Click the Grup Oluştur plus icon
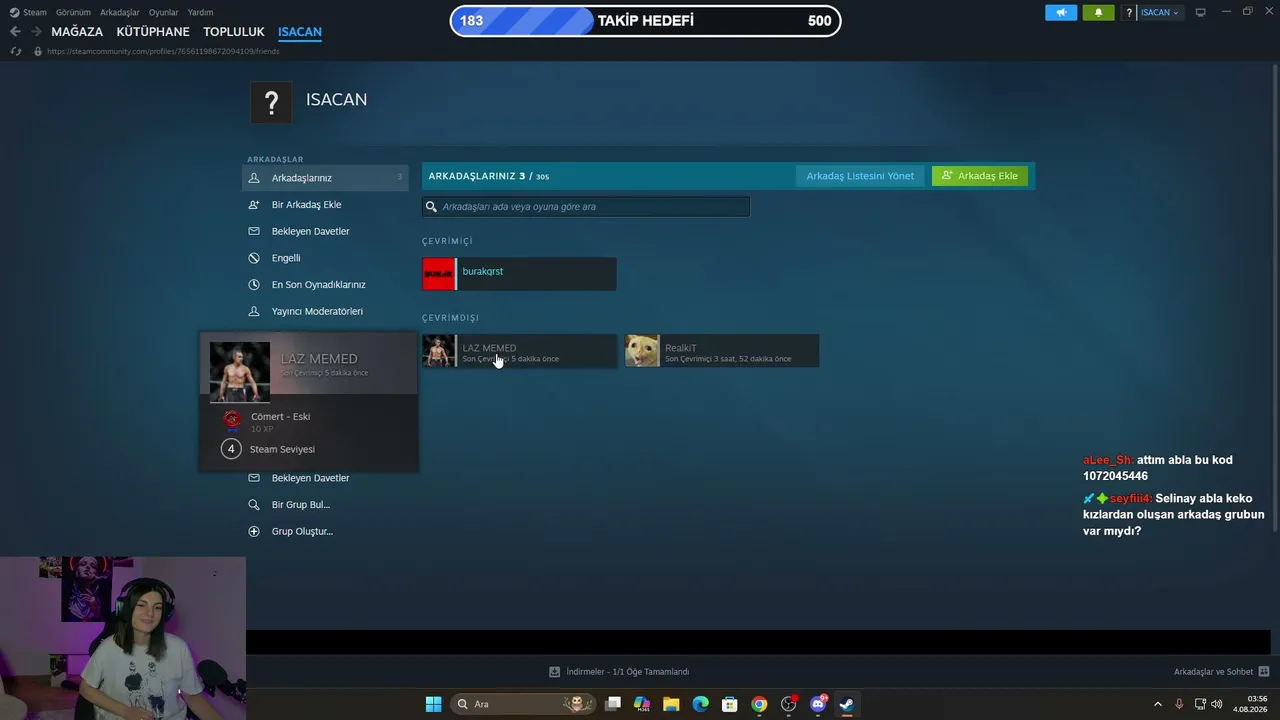 pos(254,532)
